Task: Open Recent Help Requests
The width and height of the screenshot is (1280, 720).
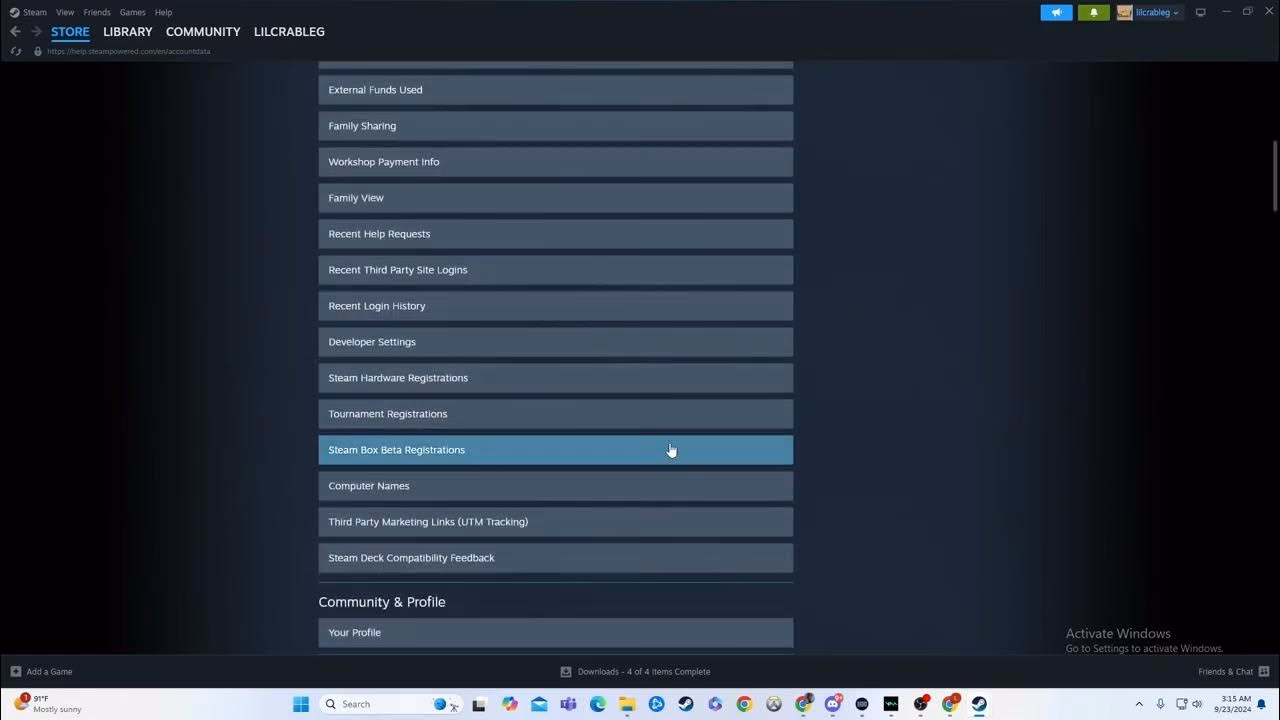Action: point(556,234)
